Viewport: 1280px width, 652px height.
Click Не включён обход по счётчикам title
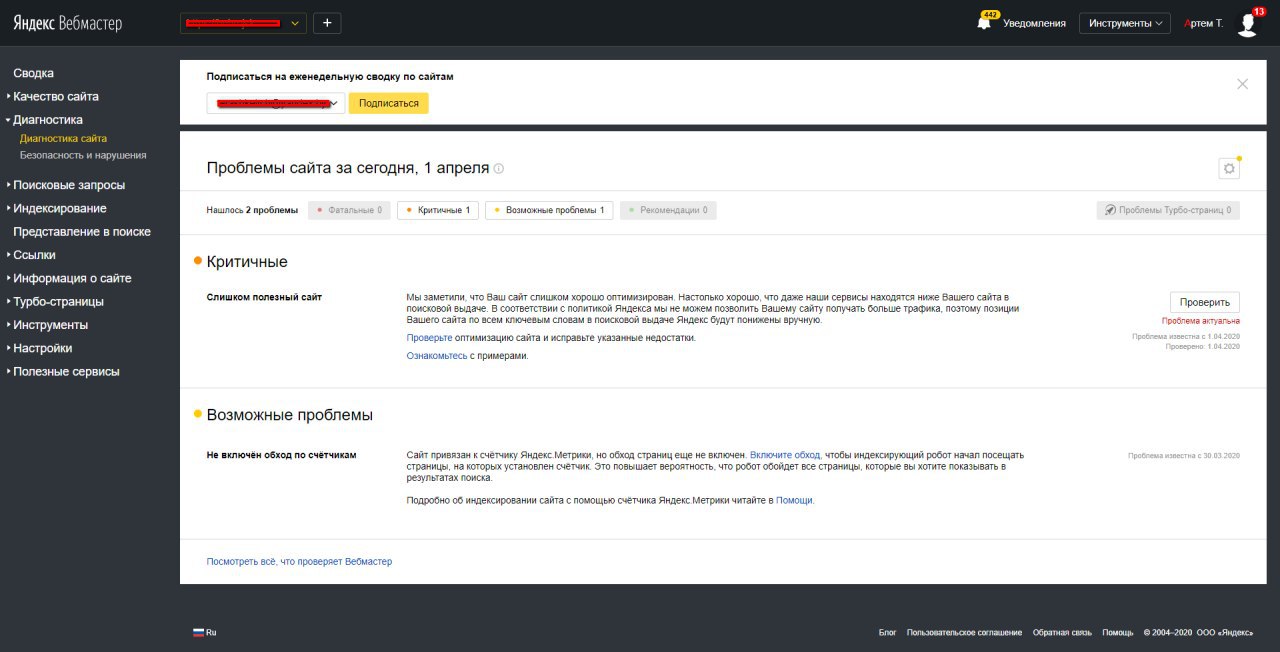click(281, 455)
